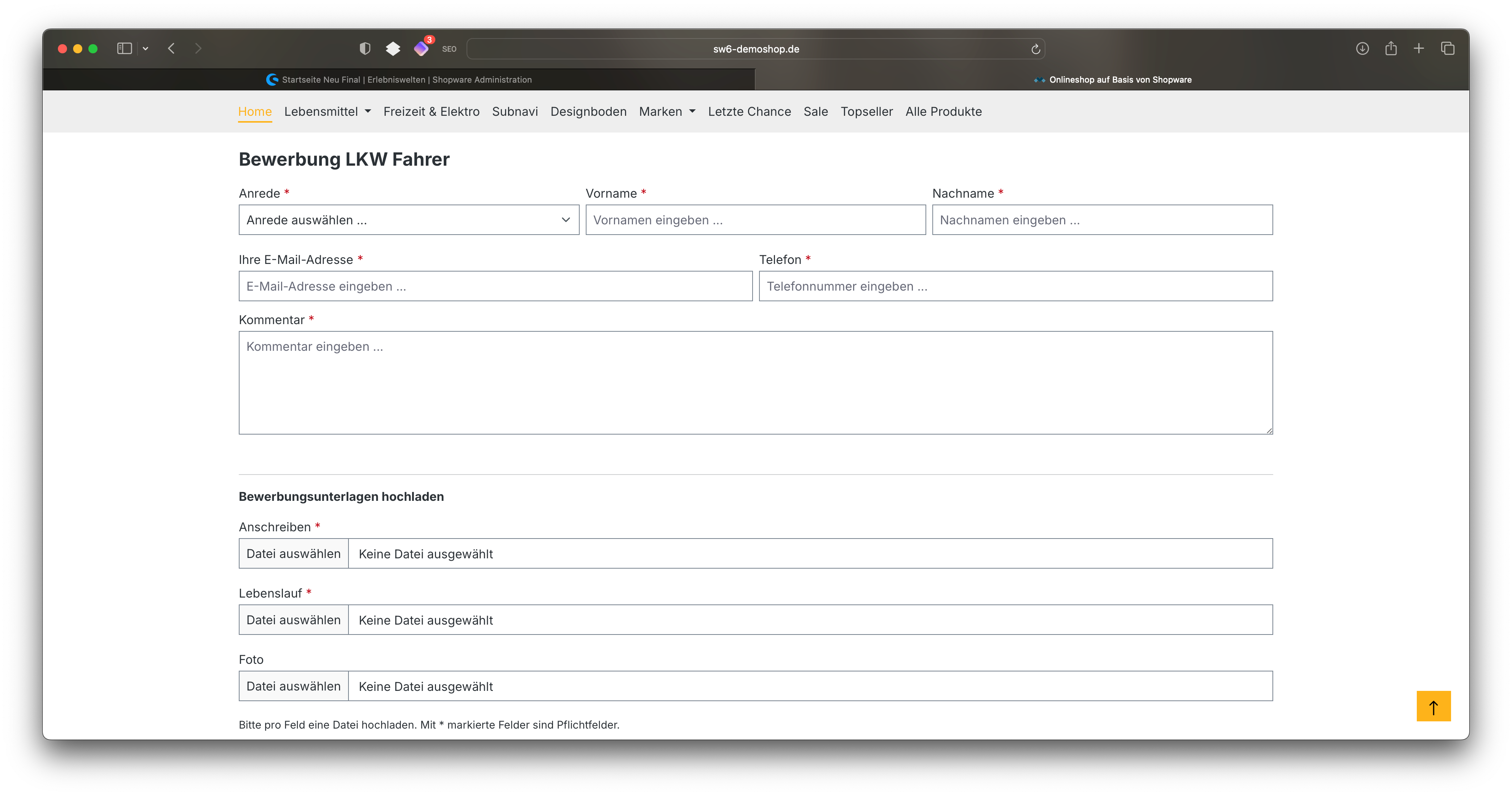Open the Sale navigation item
Image resolution: width=1512 pixels, height=796 pixels.
[815, 112]
